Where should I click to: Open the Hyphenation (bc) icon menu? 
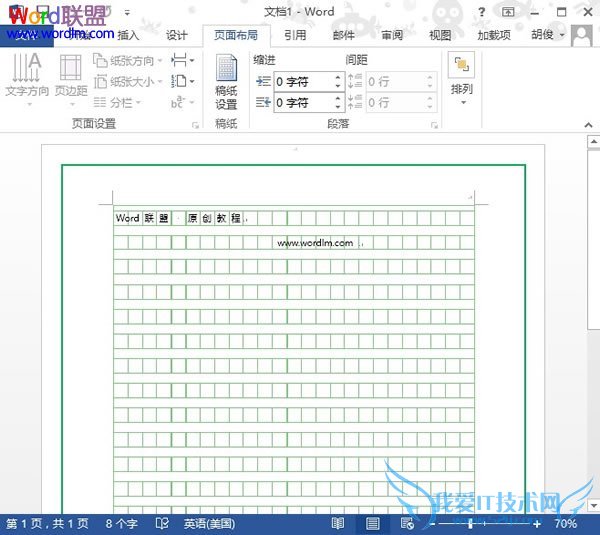coord(182,102)
